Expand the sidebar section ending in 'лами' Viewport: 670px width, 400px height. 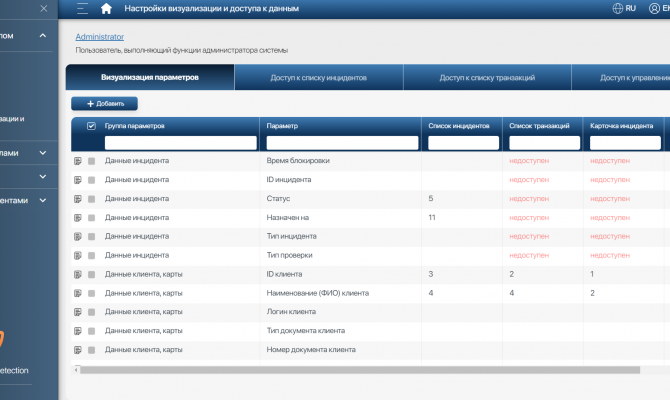point(43,153)
